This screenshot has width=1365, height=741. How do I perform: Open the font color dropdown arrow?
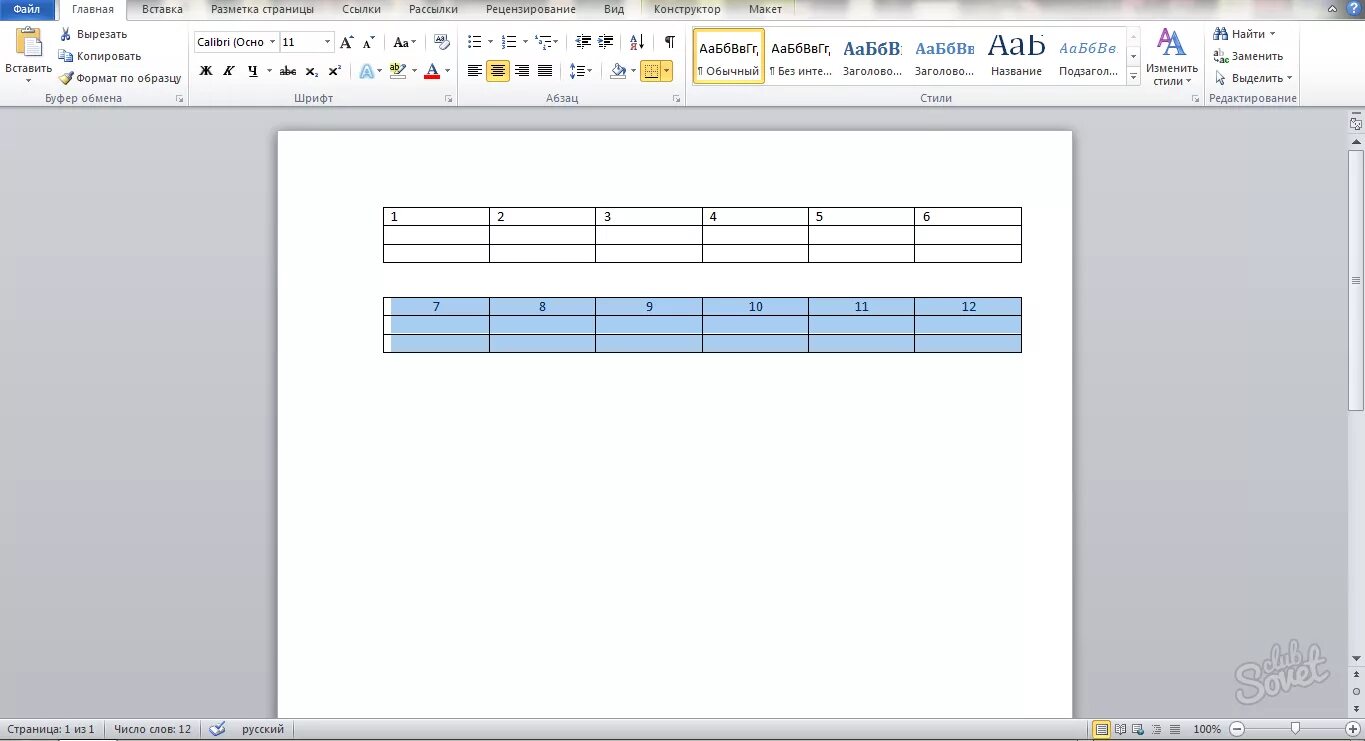point(447,71)
